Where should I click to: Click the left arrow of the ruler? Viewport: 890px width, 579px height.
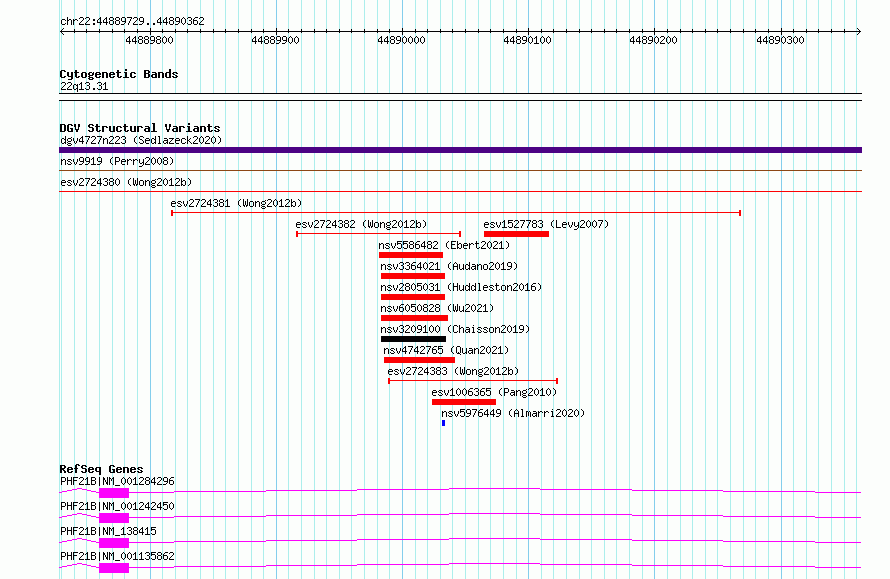point(62,31)
